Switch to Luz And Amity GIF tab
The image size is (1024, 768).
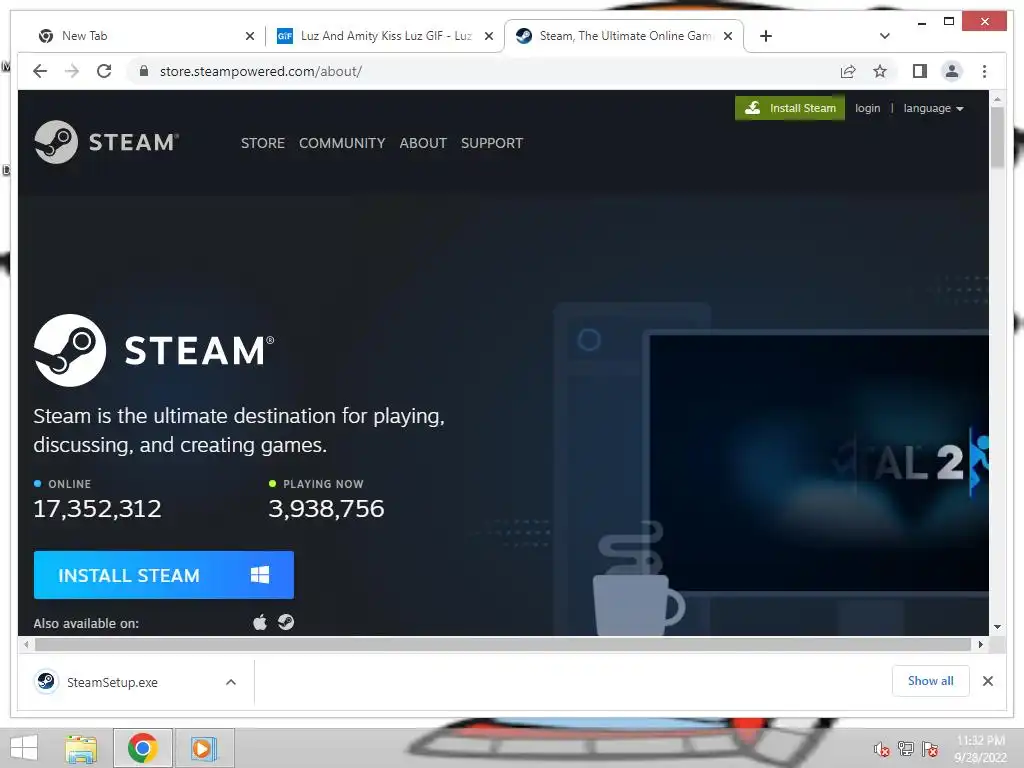[385, 36]
